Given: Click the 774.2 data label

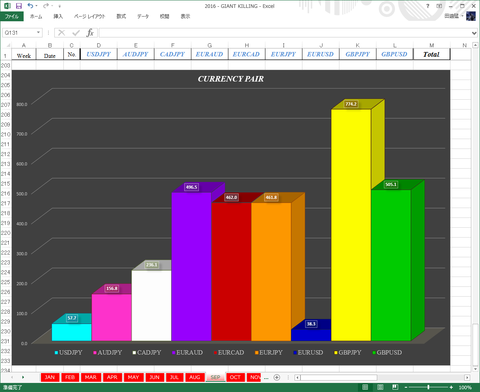Looking at the screenshot, I should [351, 104].
